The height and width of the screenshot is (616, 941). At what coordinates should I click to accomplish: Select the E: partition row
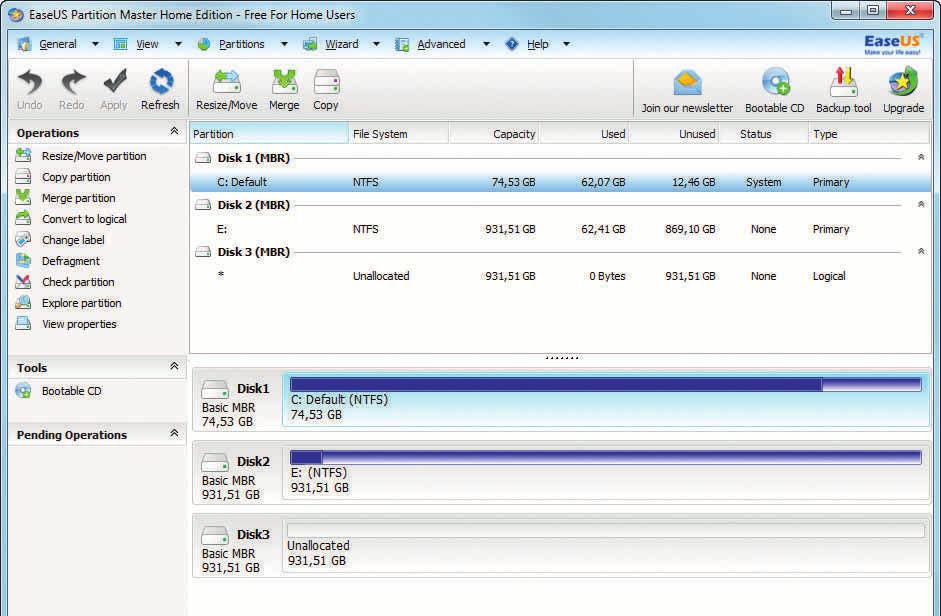(560, 229)
